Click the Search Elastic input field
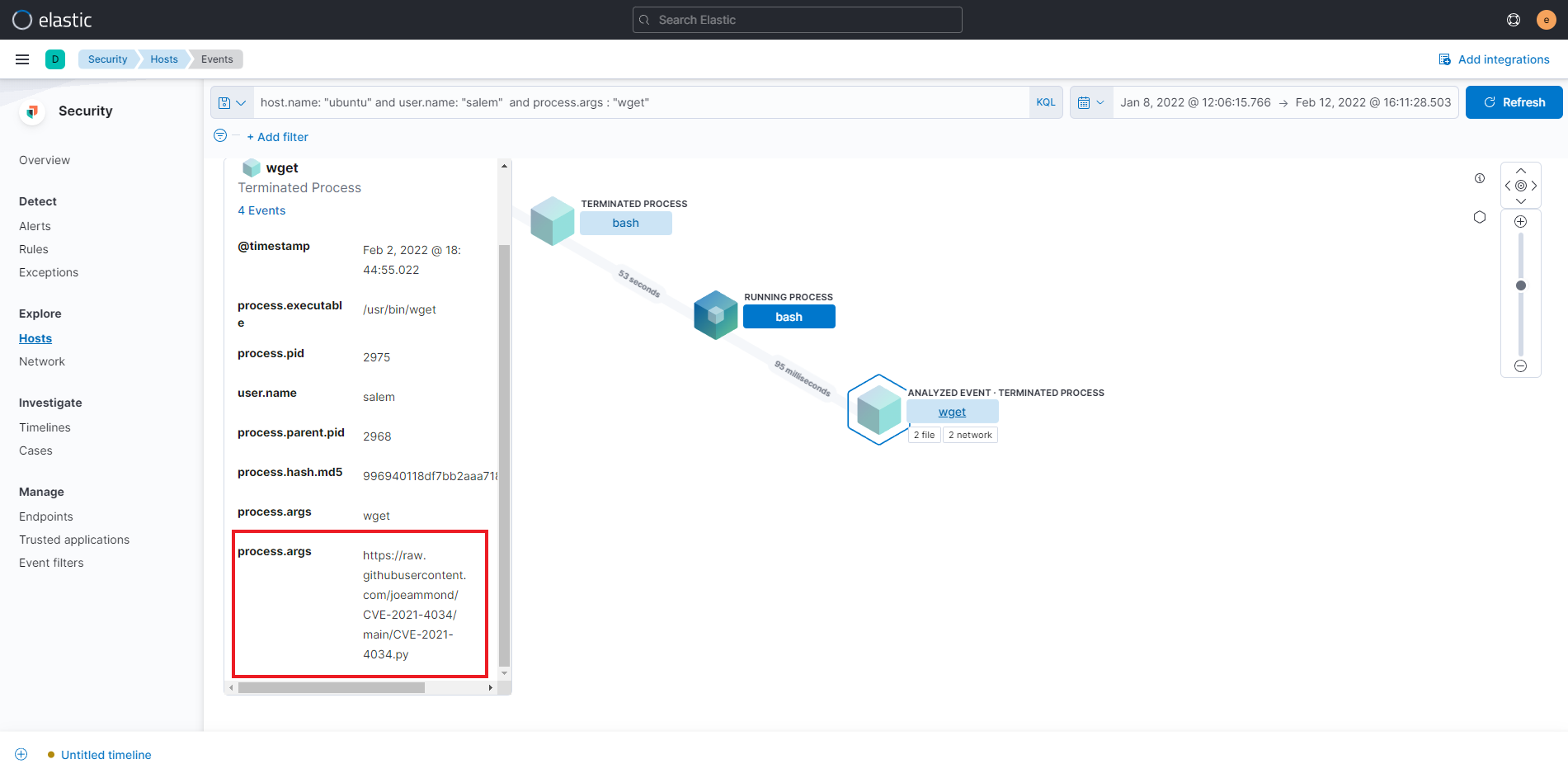 [x=797, y=20]
